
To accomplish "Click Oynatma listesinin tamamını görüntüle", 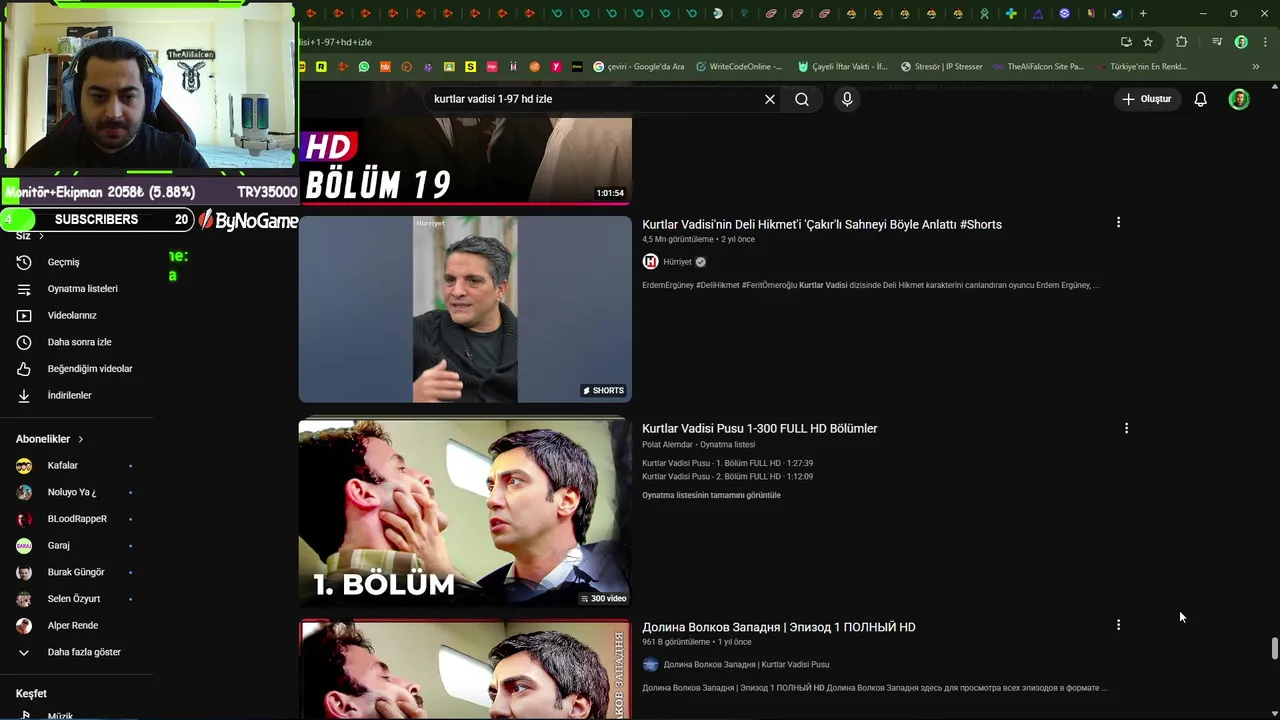I will coord(711,495).
